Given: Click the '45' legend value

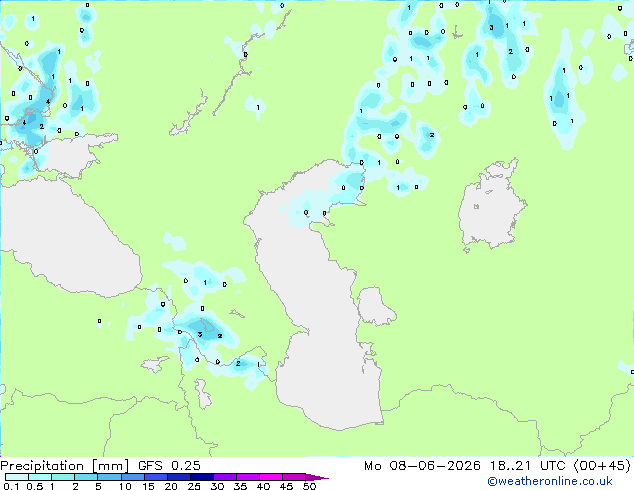Looking at the screenshot, I should (x=286, y=486).
